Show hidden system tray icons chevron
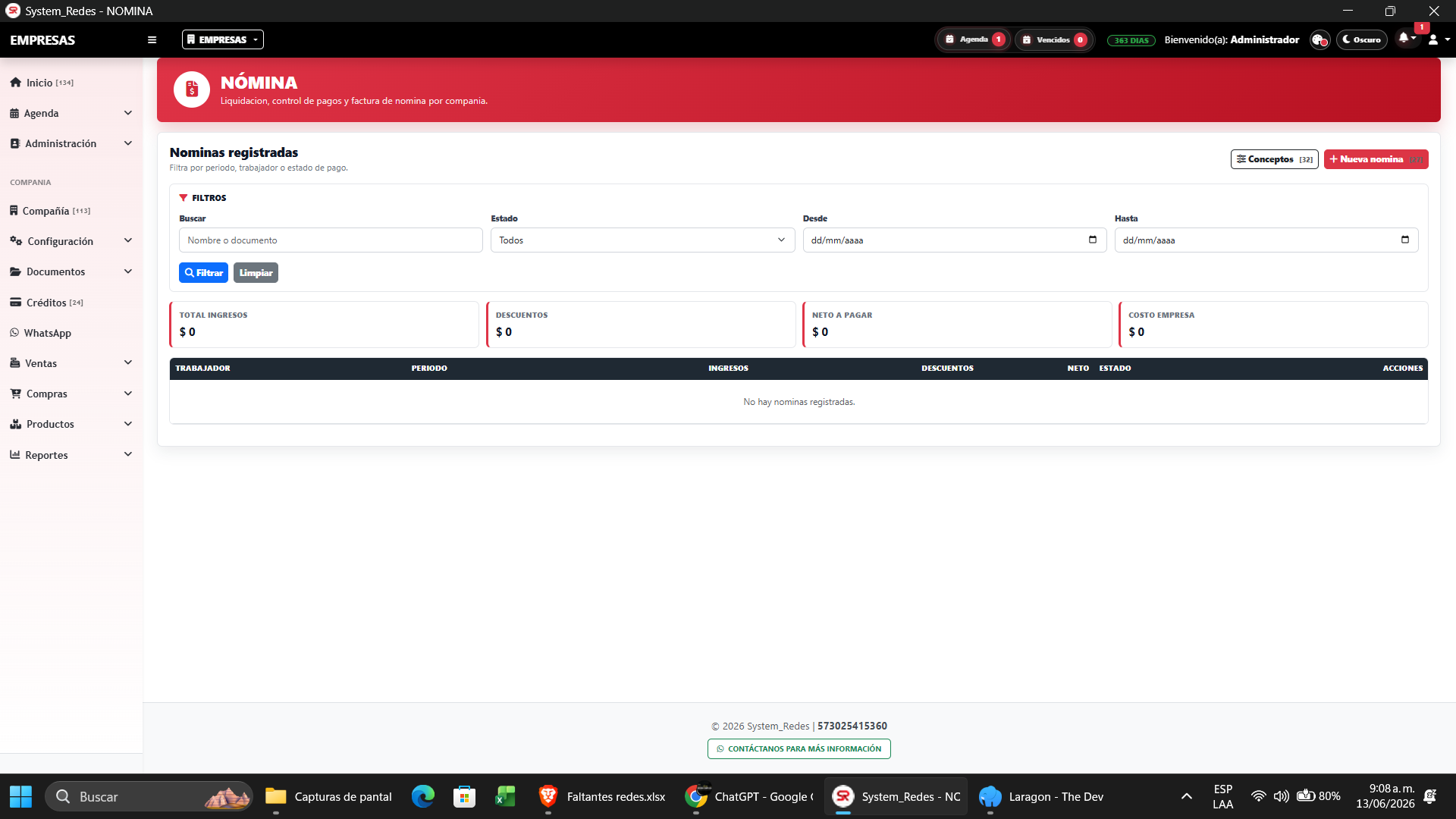Screen dimensions: 1456x819 [x=1187, y=797]
